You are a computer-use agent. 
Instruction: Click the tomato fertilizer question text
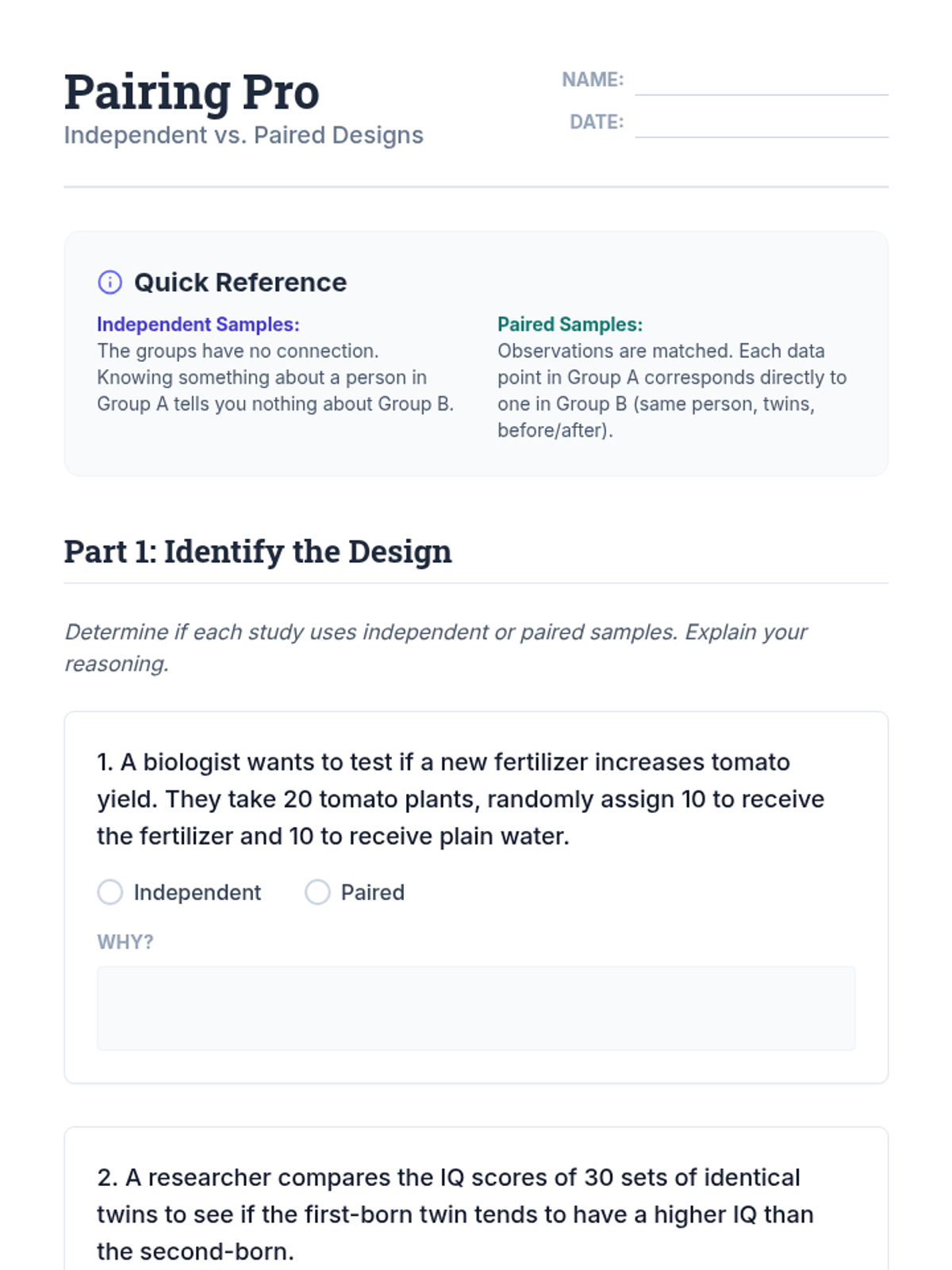460,799
